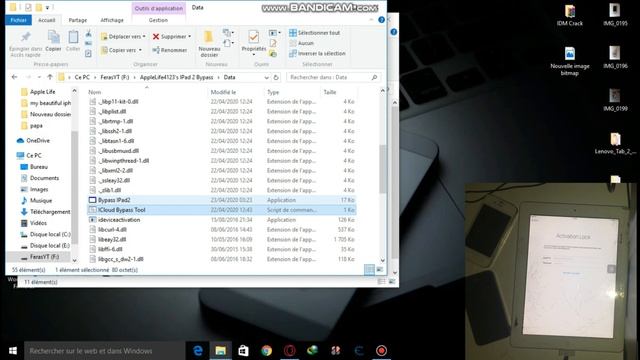Click Renommer button
640x360 pixels.
pos(169,50)
